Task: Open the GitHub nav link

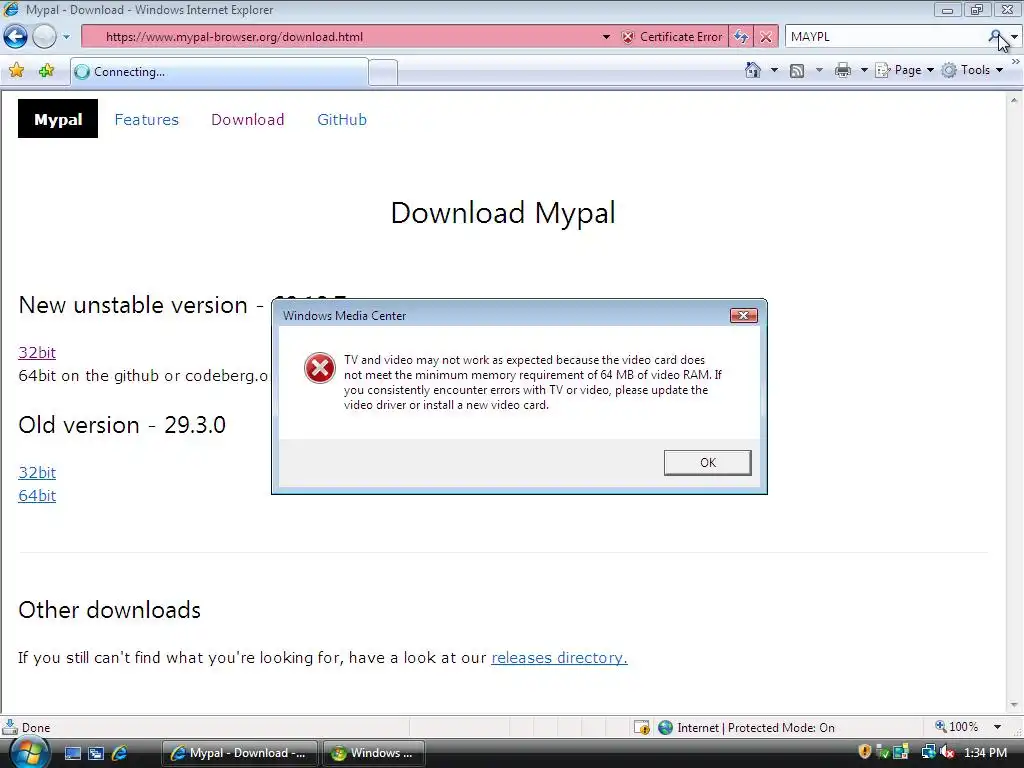Action: tap(342, 120)
